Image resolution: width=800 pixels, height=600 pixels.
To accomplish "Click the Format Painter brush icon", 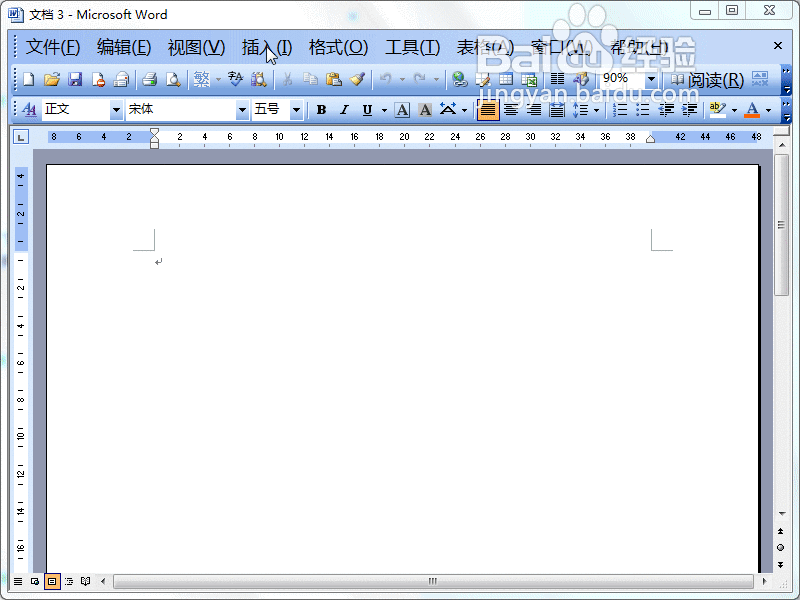I will click(358, 80).
